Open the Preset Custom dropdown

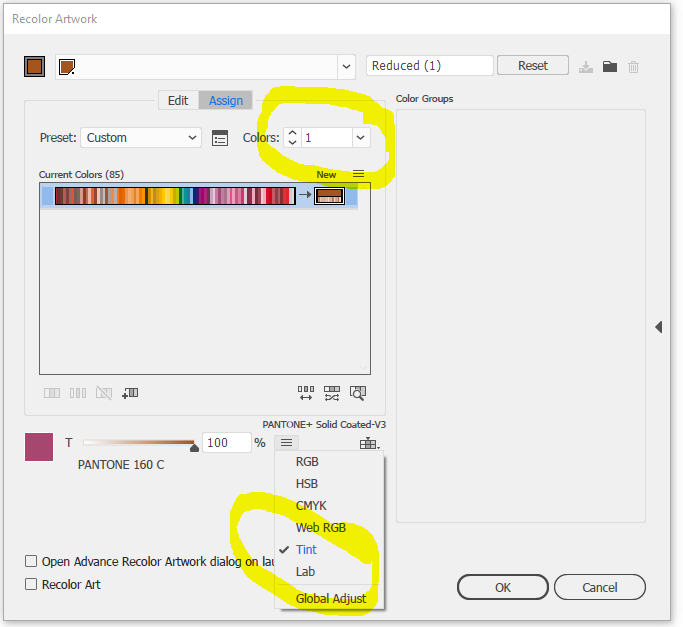pyautogui.click(x=141, y=138)
